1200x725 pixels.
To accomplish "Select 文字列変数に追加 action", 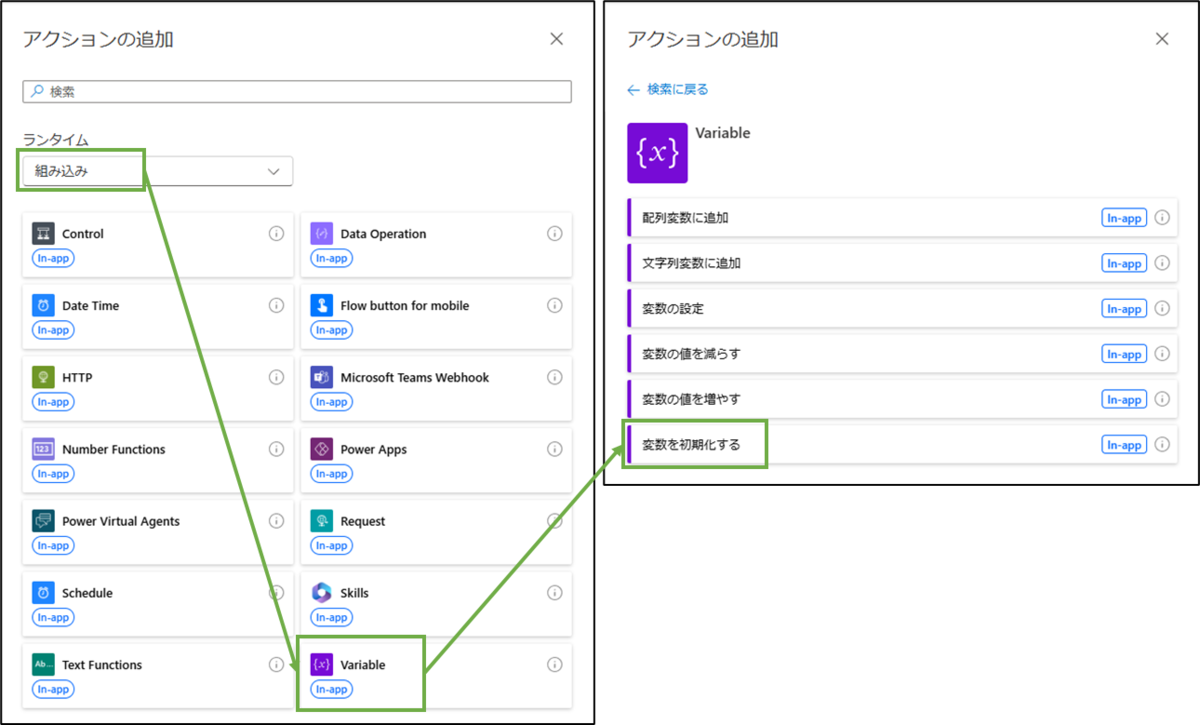I will coord(902,263).
